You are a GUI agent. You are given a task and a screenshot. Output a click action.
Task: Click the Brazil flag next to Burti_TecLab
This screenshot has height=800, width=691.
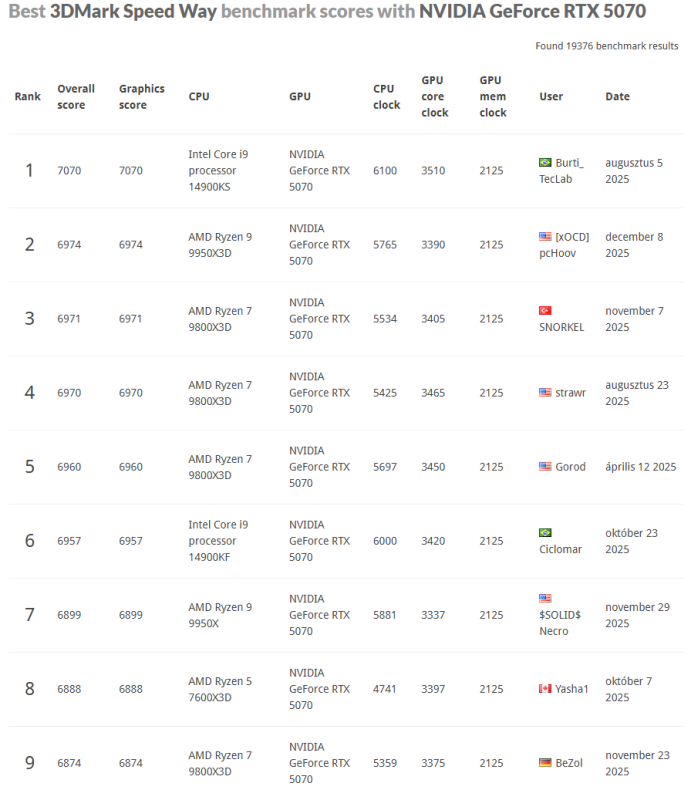[545, 163]
